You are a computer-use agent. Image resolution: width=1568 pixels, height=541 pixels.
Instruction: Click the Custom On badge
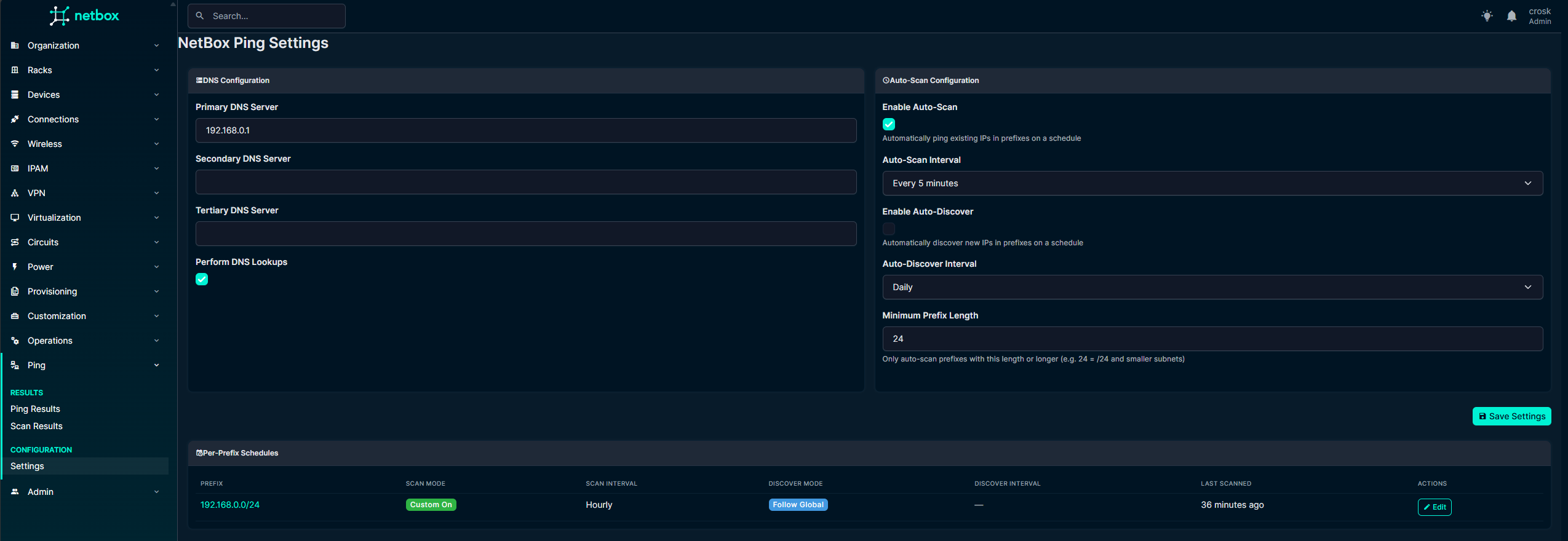(x=431, y=505)
